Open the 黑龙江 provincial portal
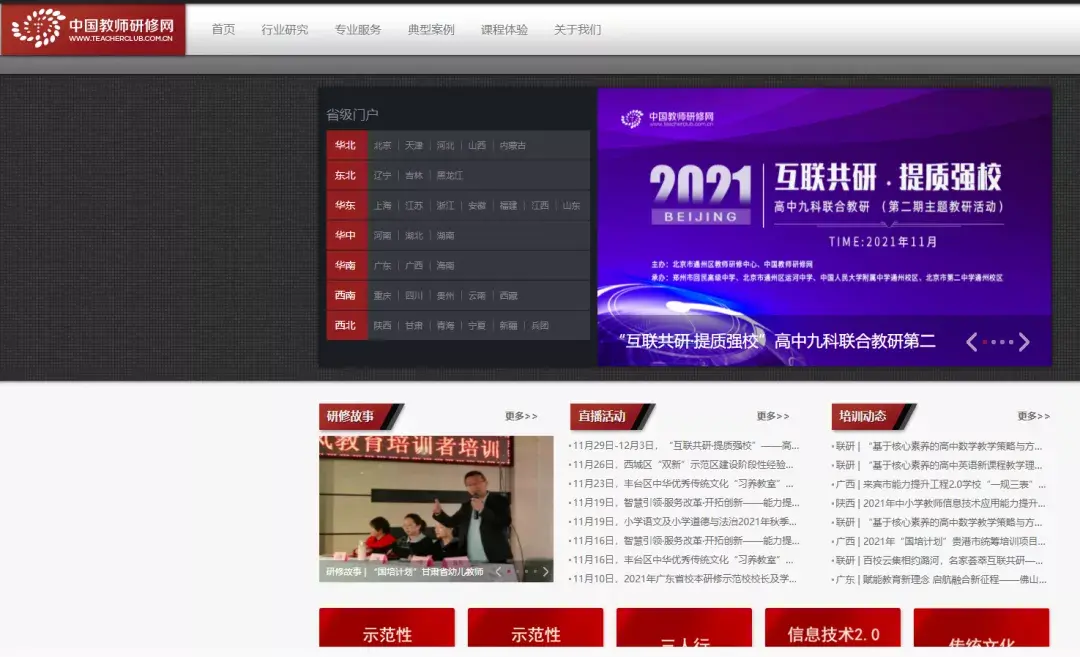Viewport: 1080px width, 657px height. click(x=450, y=176)
